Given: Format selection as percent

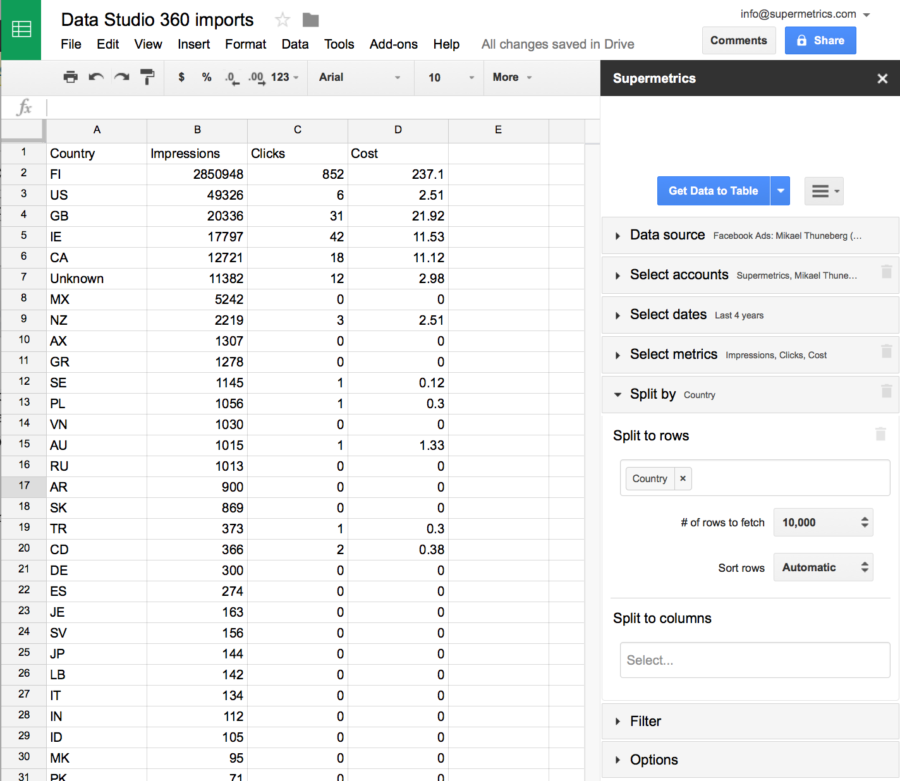Looking at the screenshot, I should coord(207,77).
